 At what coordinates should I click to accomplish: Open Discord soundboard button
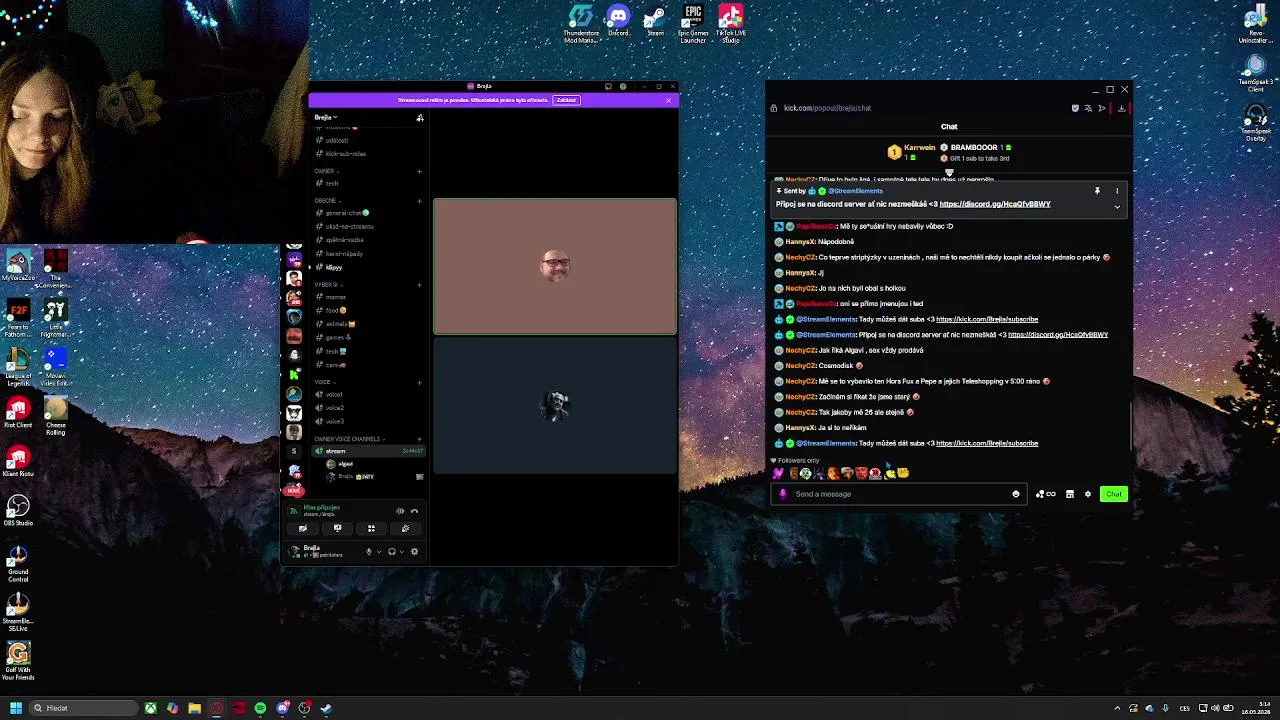pyautogui.click(x=405, y=529)
